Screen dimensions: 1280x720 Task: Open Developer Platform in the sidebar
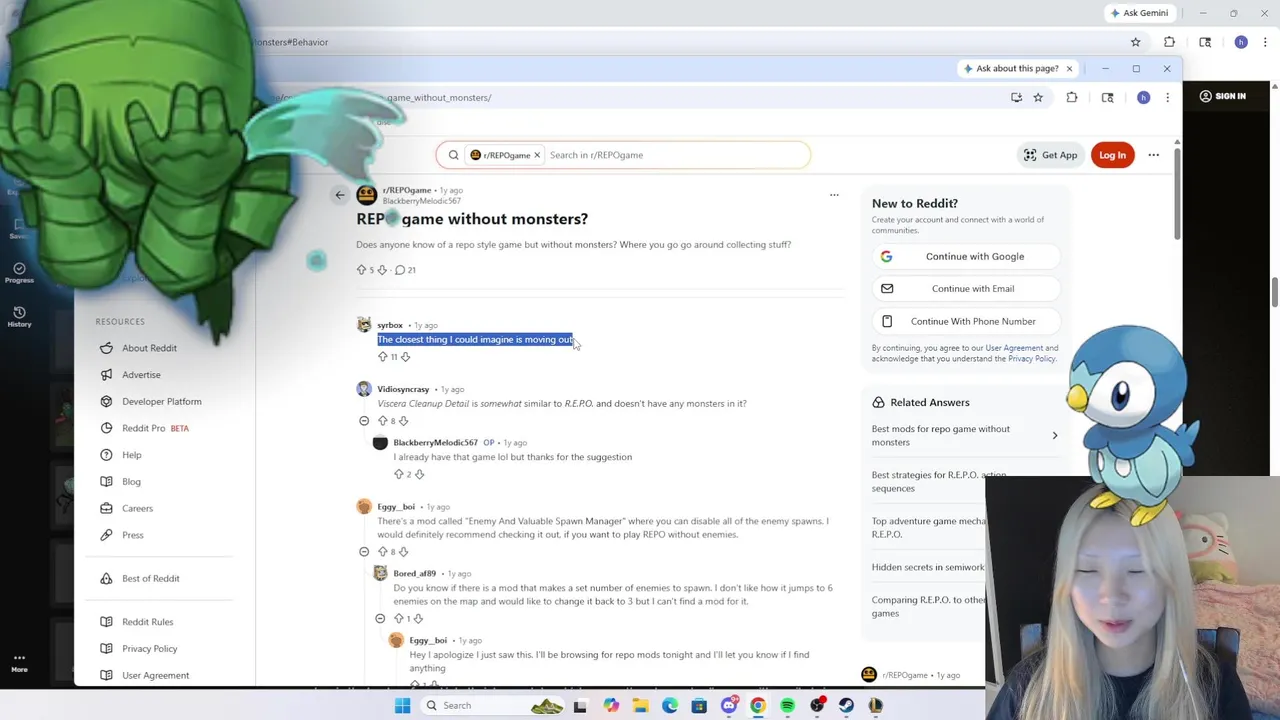[x=161, y=401]
